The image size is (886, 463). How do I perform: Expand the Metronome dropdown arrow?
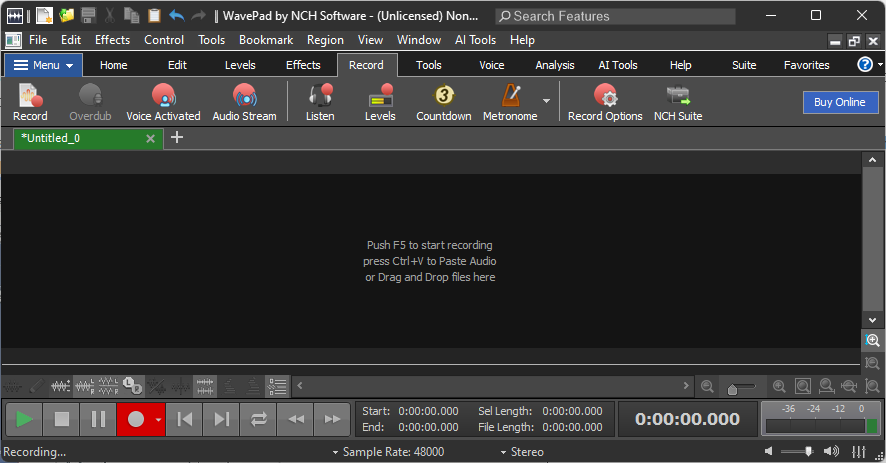click(x=546, y=101)
